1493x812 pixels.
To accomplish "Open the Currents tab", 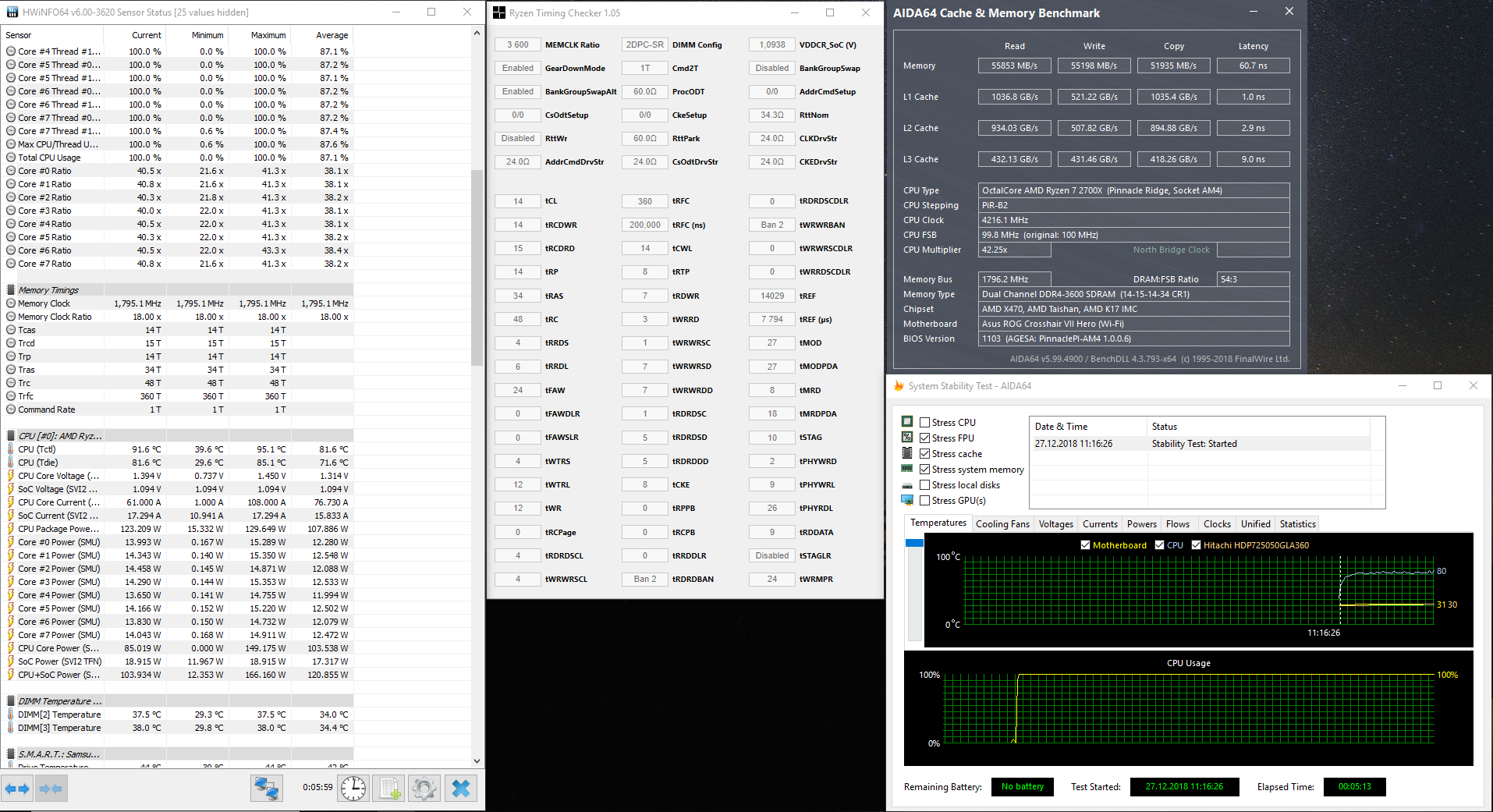I will click(x=1100, y=524).
